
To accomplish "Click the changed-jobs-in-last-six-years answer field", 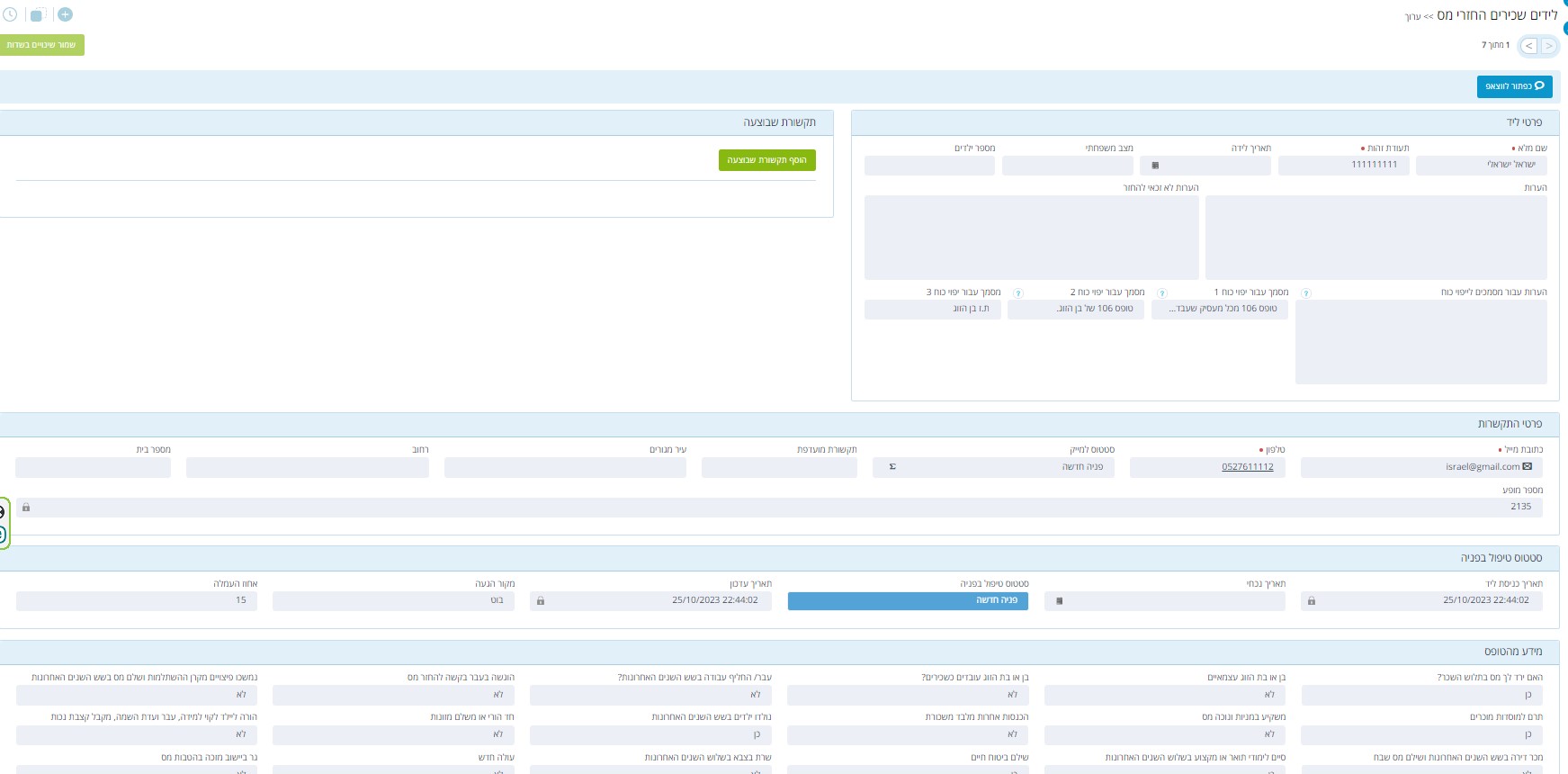I will pyautogui.click(x=650, y=695).
